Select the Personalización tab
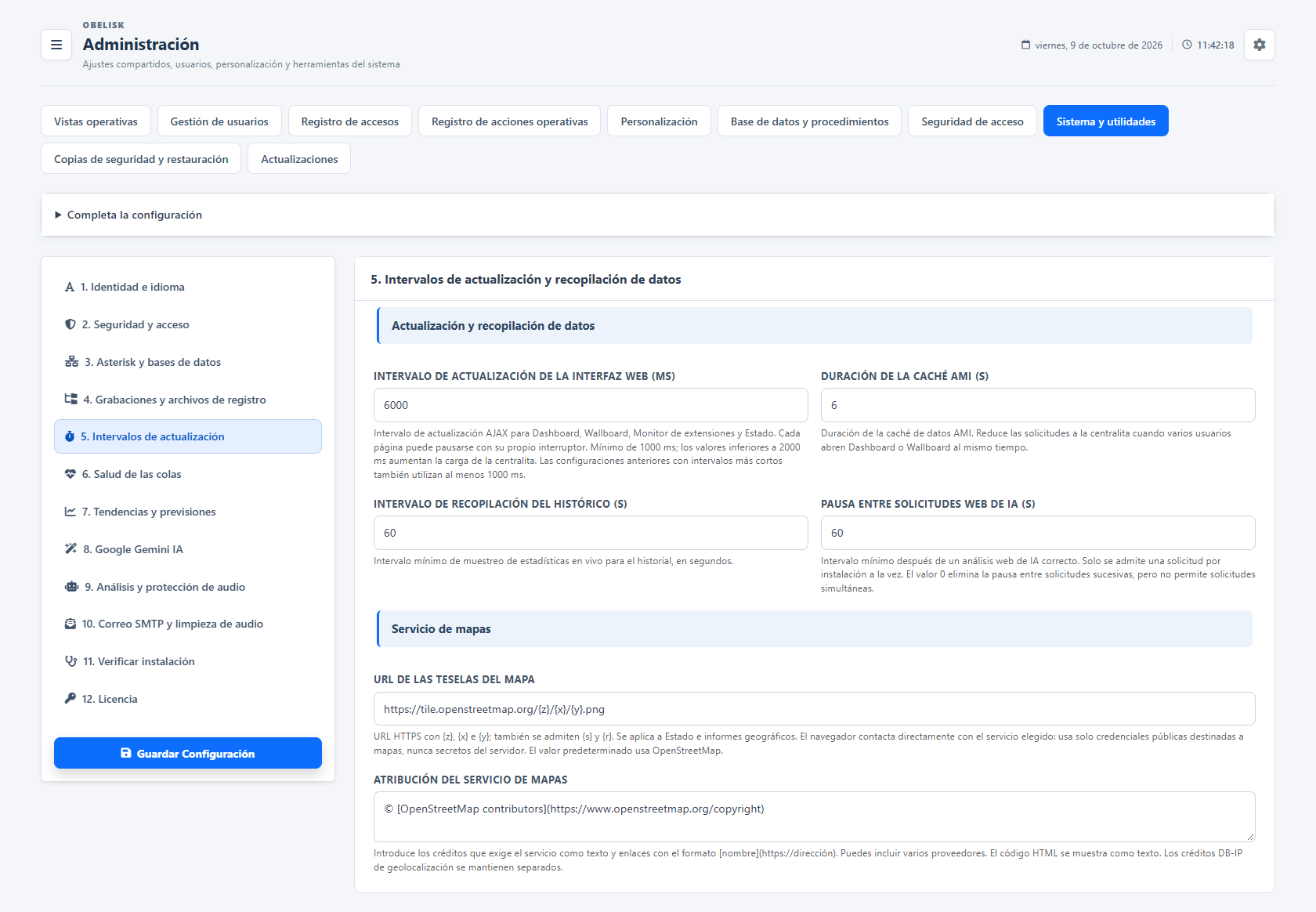Viewport: 1316px width, 912px height. (x=659, y=121)
